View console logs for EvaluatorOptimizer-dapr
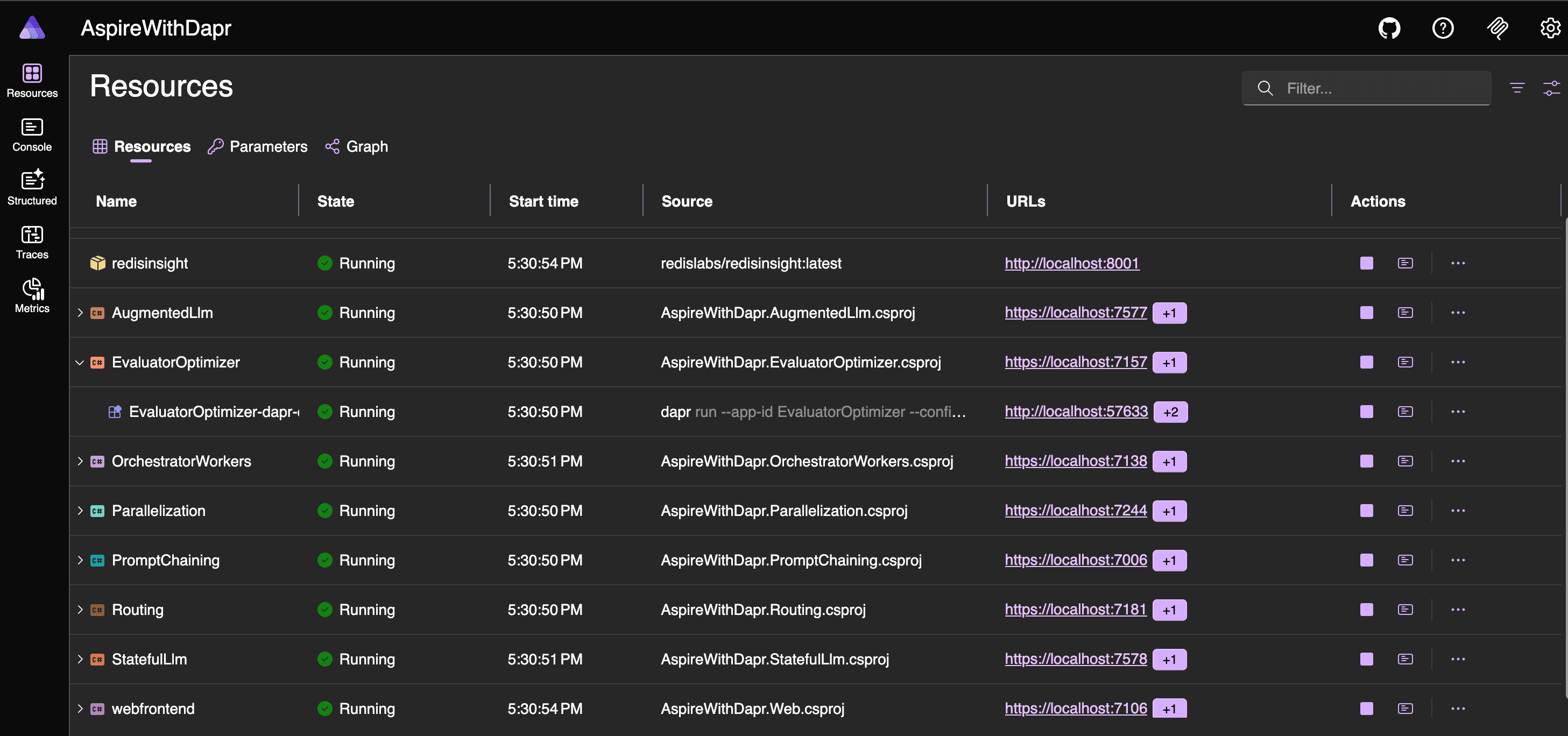 (1405, 412)
